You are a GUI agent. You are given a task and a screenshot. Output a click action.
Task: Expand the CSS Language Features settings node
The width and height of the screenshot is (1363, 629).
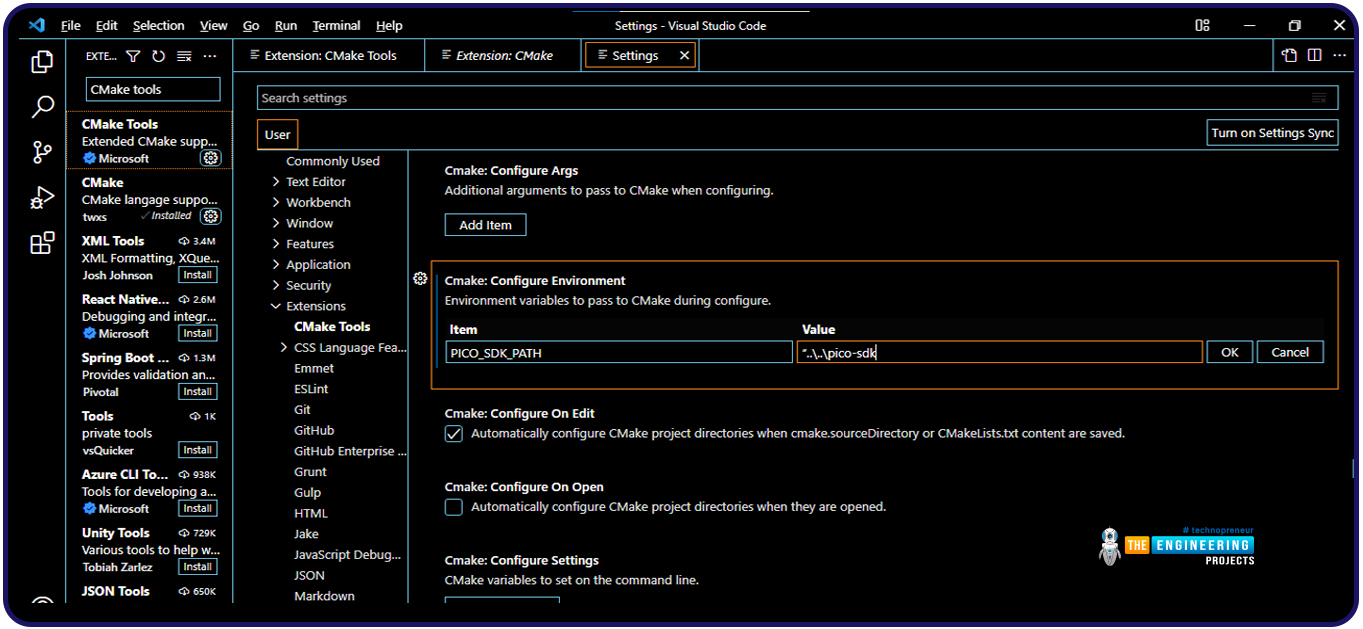pos(284,347)
